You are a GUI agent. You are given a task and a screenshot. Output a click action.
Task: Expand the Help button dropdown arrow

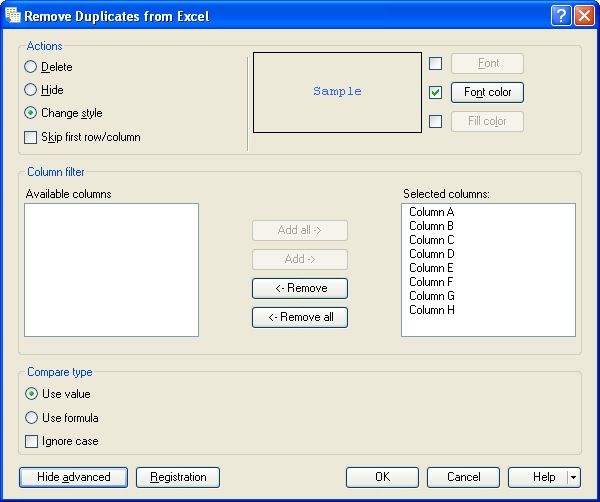click(x=573, y=478)
